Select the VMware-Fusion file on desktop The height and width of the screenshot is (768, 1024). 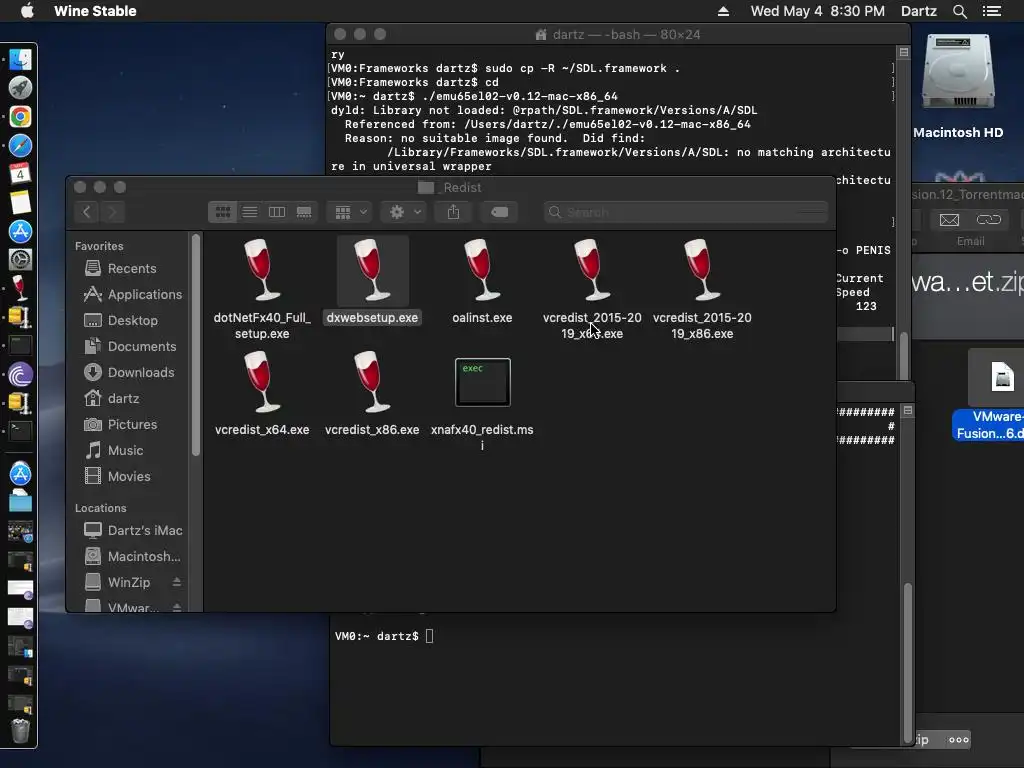point(1000,377)
